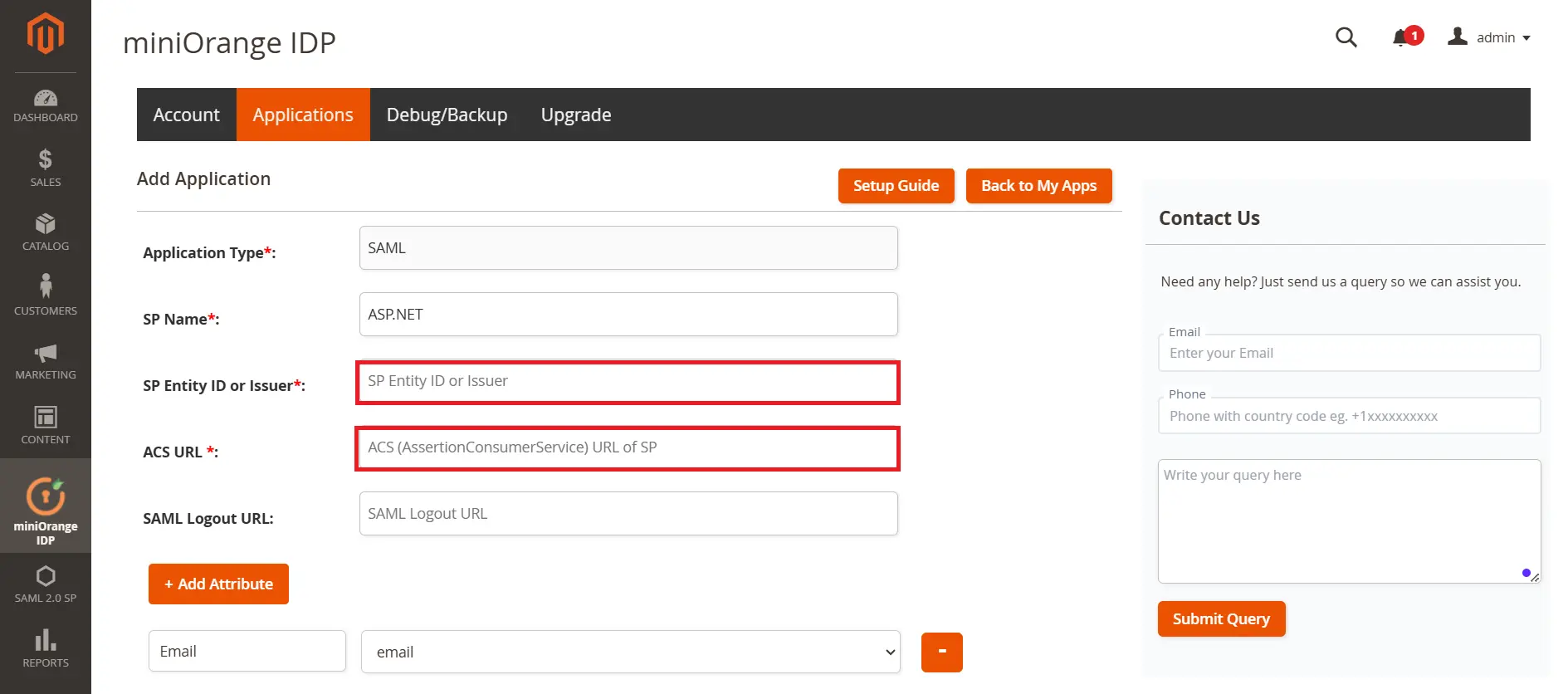The width and height of the screenshot is (1568, 694).
Task: Focus the Contact Us Phone field
Action: click(1349, 415)
